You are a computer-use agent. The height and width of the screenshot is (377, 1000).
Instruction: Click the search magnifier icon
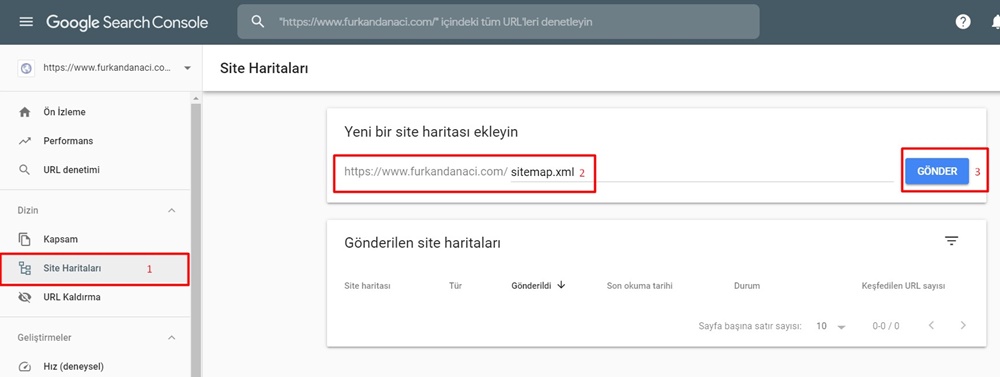[x=258, y=22]
